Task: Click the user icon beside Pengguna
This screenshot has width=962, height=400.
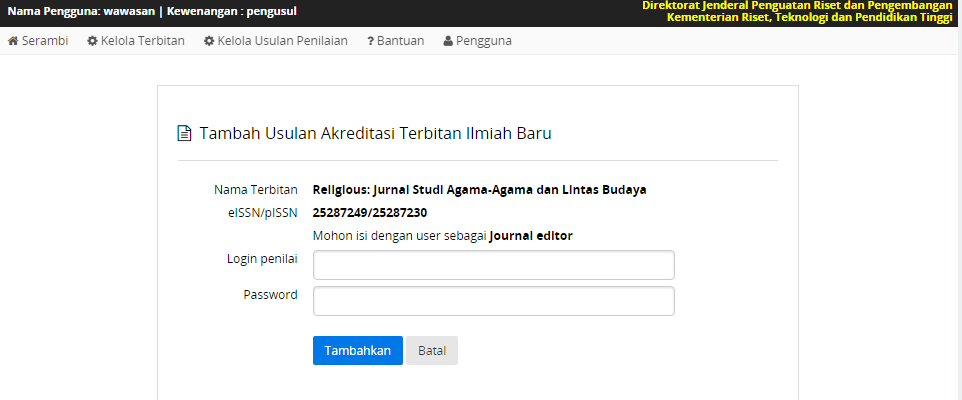Action: [x=448, y=41]
